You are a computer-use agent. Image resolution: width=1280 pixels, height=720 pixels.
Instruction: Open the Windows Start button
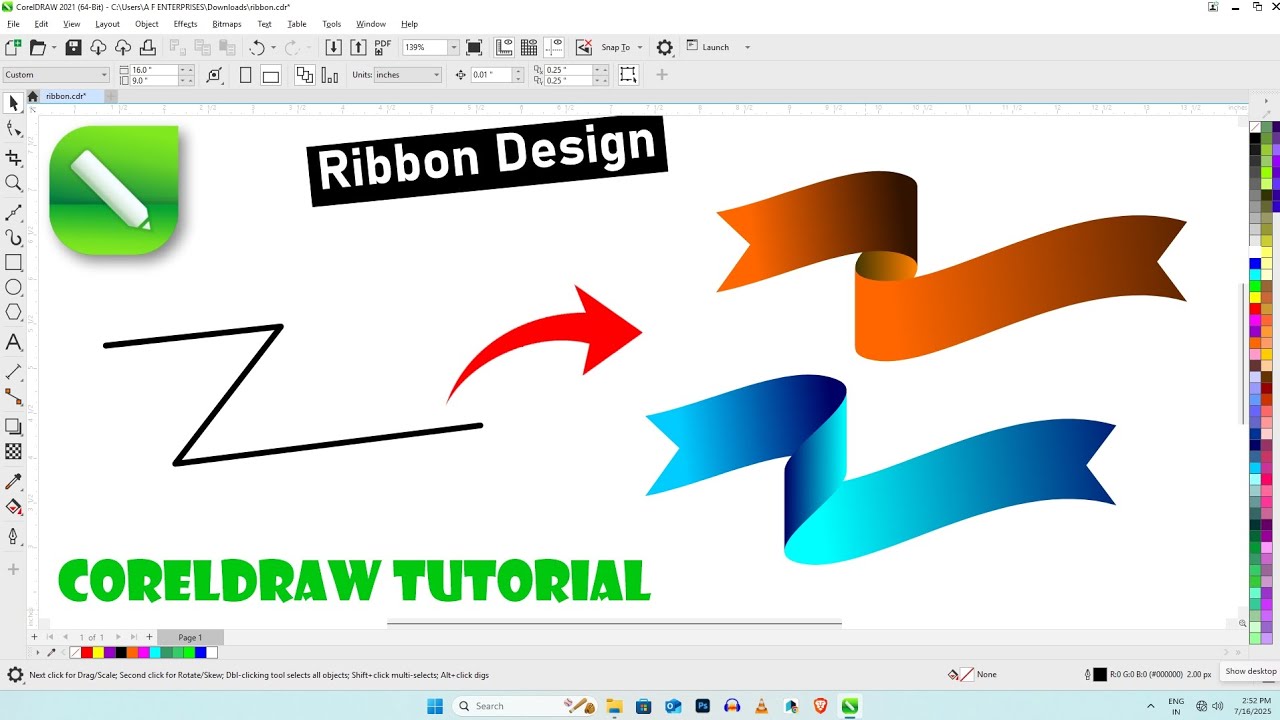tap(434, 706)
